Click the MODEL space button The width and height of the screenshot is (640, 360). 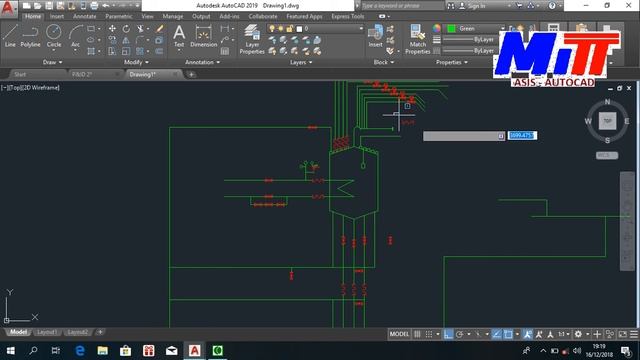coord(399,334)
